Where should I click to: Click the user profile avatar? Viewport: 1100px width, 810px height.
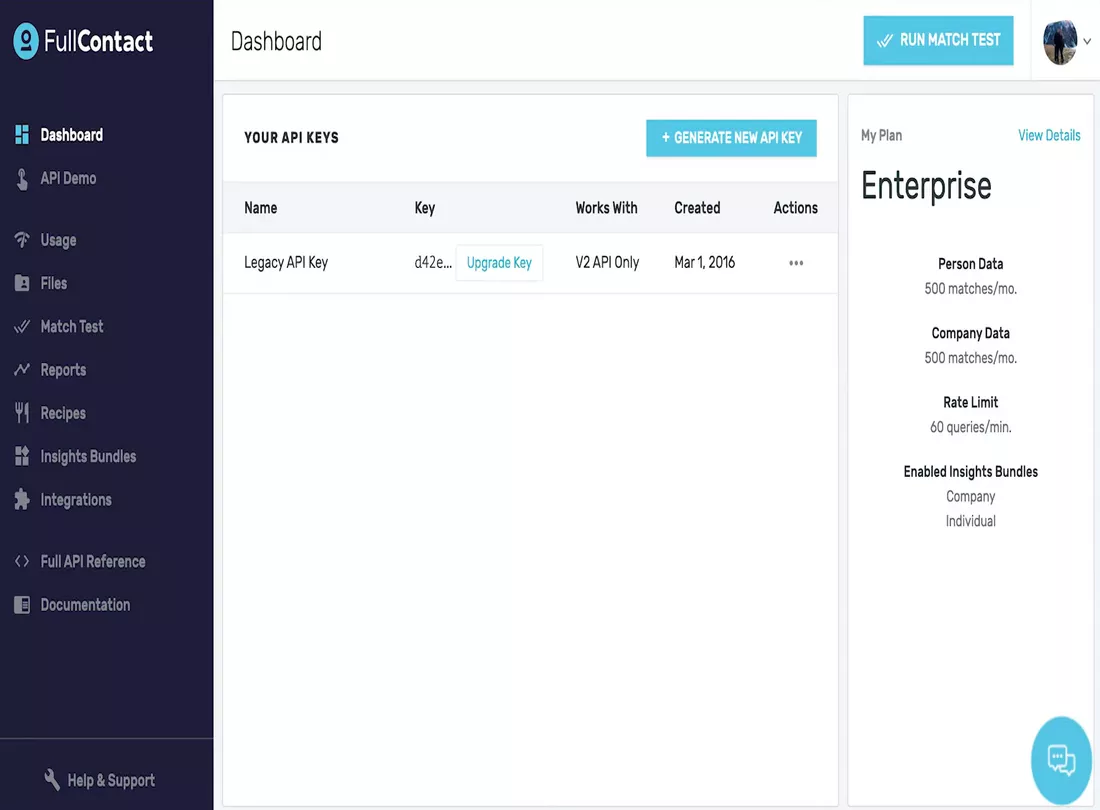coord(1060,42)
